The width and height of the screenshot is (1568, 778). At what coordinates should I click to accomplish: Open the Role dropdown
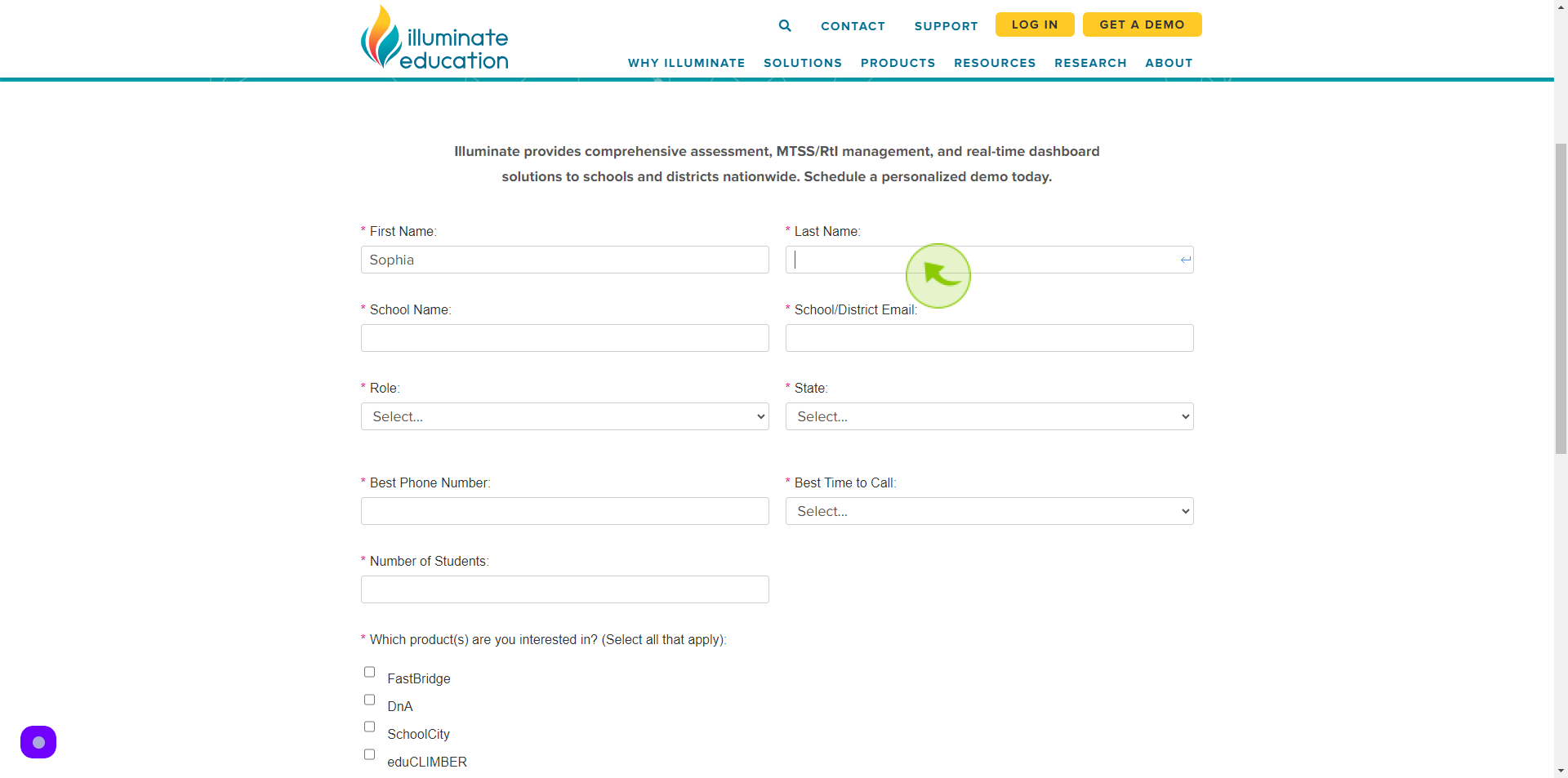[565, 416]
